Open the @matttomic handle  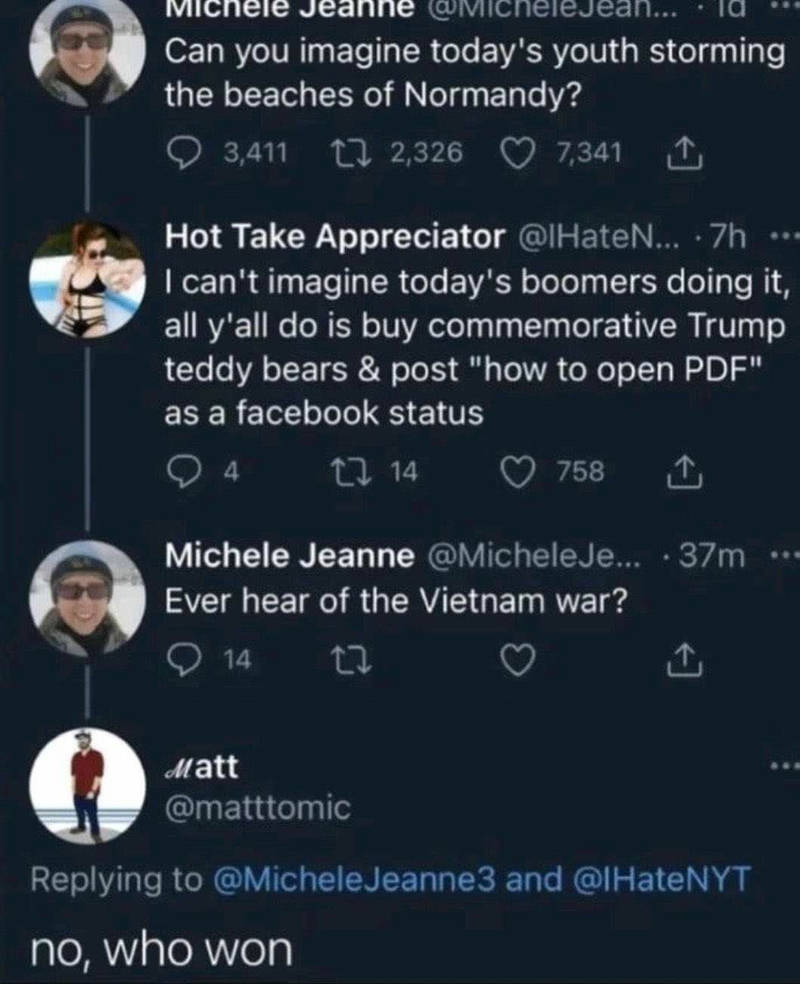coord(257,808)
